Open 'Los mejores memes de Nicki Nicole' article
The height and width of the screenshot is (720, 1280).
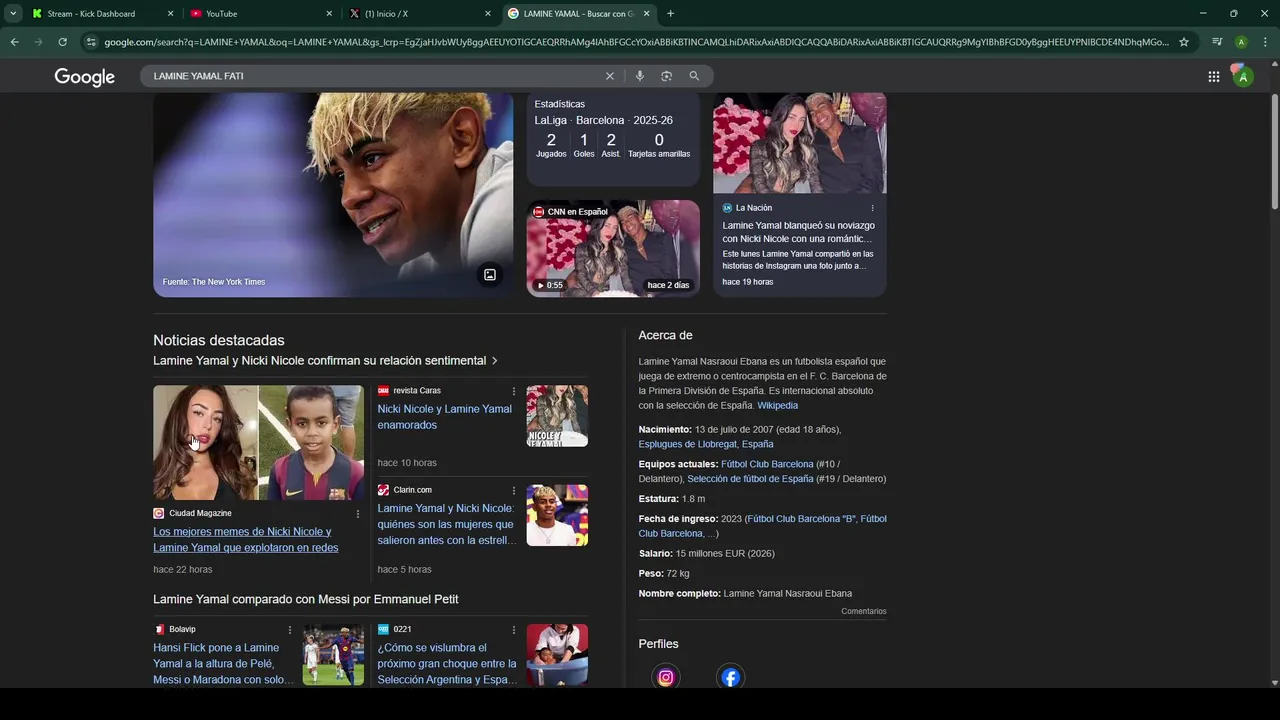246,540
